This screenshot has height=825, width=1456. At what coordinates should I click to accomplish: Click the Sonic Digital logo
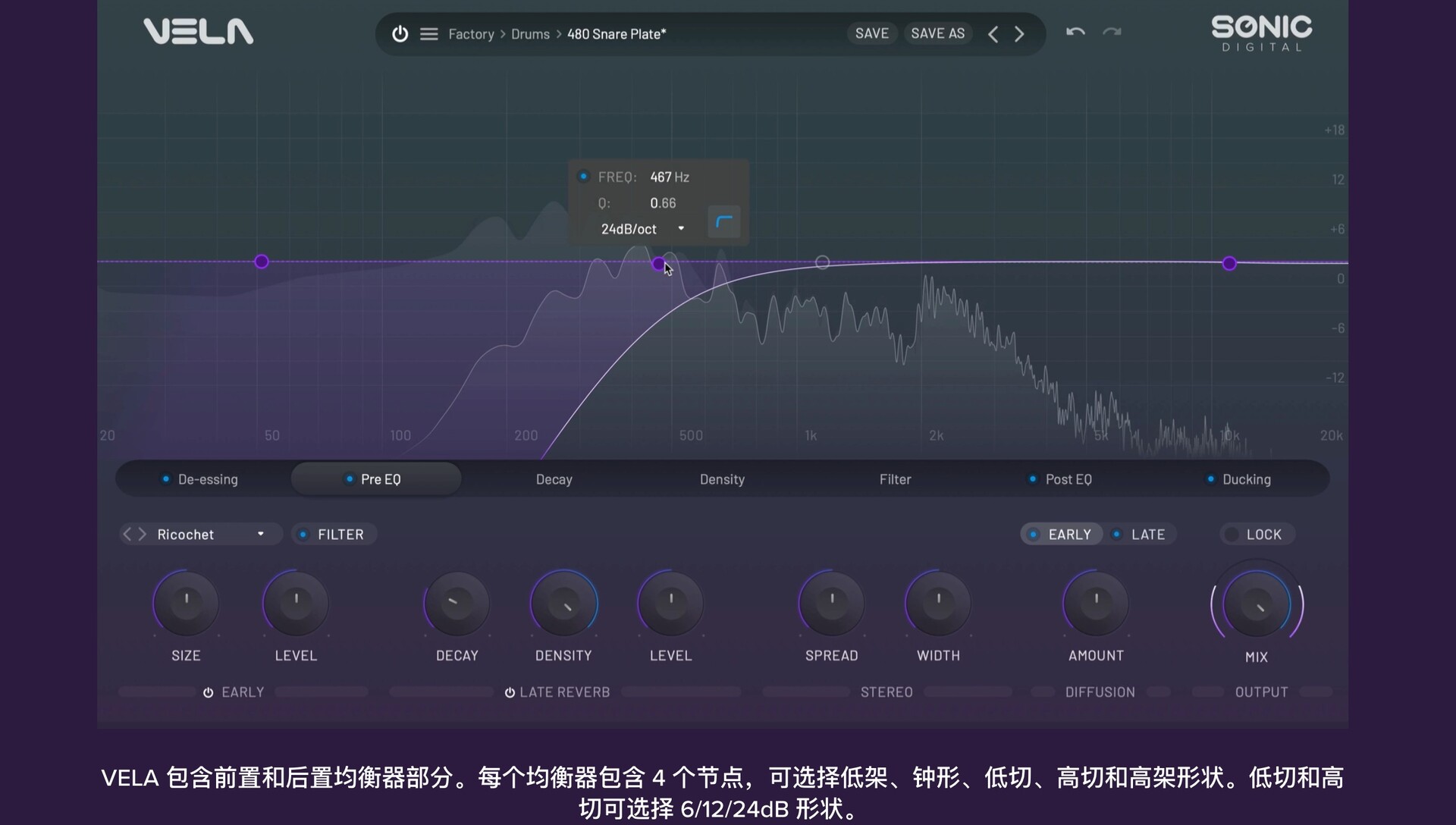point(1262,33)
